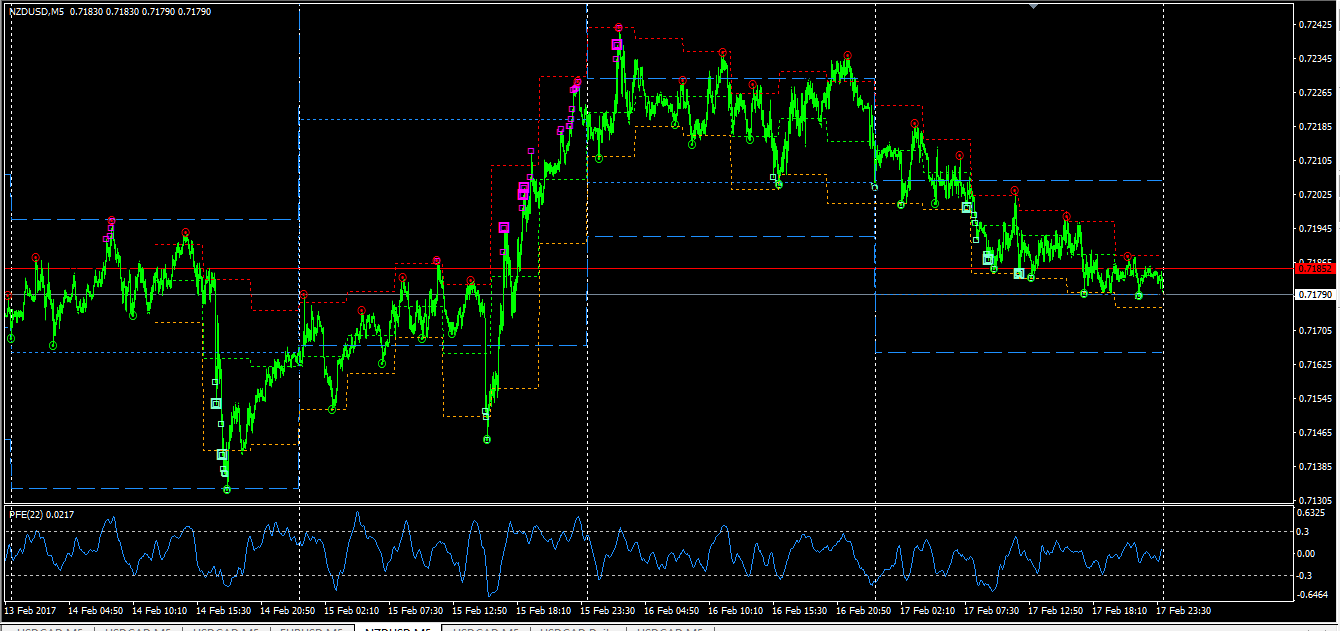Click the PFE(22) 0.0217 indicator label
The height and width of the screenshot is (631, 1340).
click(x=41, y=514)
